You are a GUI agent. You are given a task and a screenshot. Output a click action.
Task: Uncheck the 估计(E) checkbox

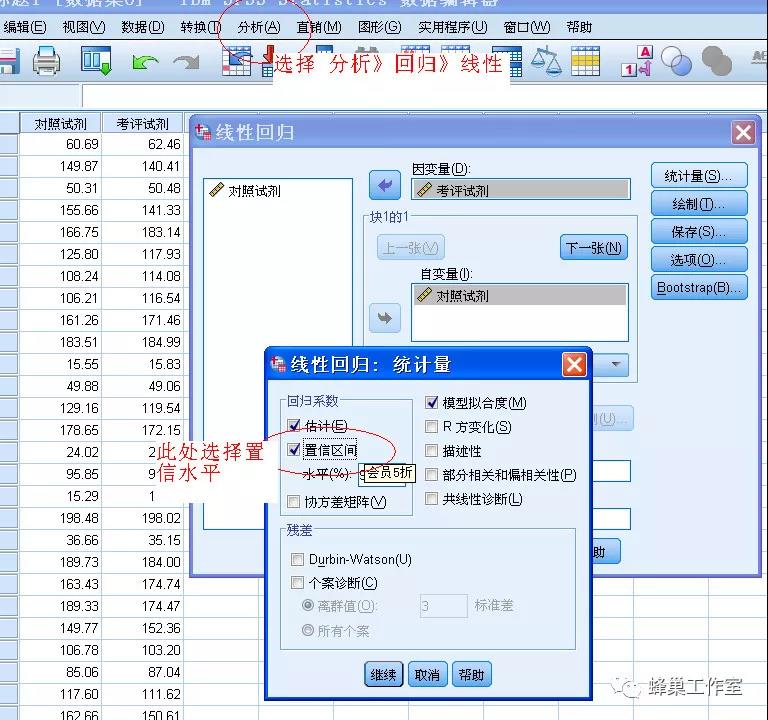pyautogui.click(x=294, y=427)
